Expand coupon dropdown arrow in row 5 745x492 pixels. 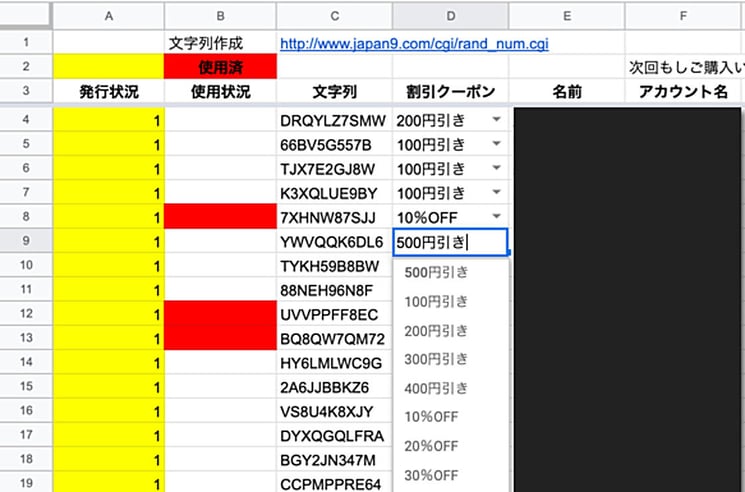(497, 144)
